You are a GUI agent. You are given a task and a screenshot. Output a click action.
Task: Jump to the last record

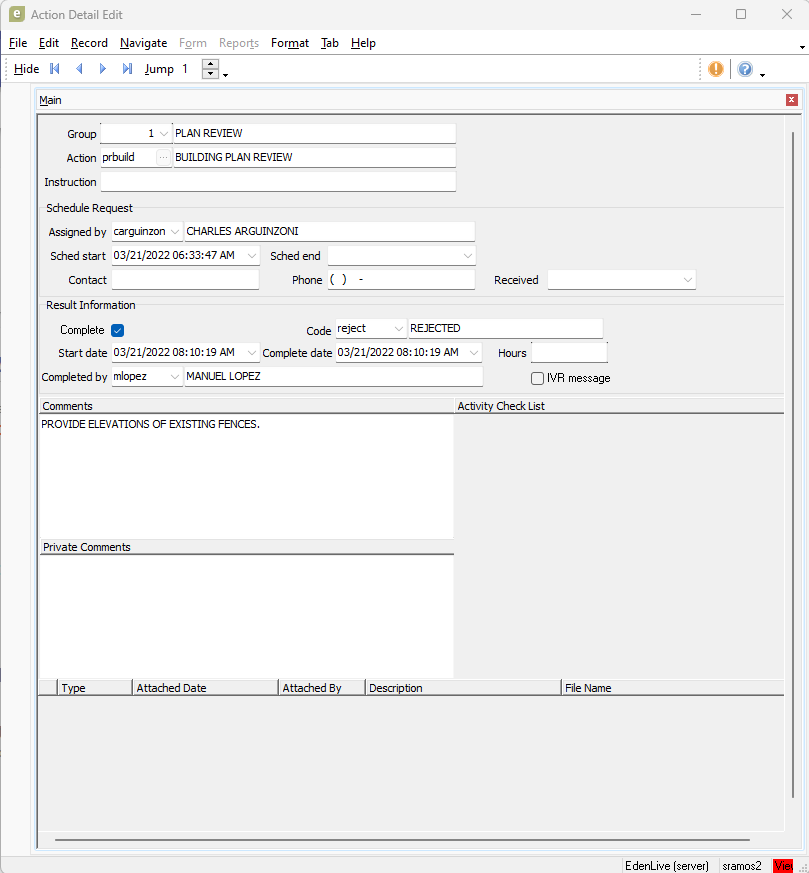[x=127, y=69]
